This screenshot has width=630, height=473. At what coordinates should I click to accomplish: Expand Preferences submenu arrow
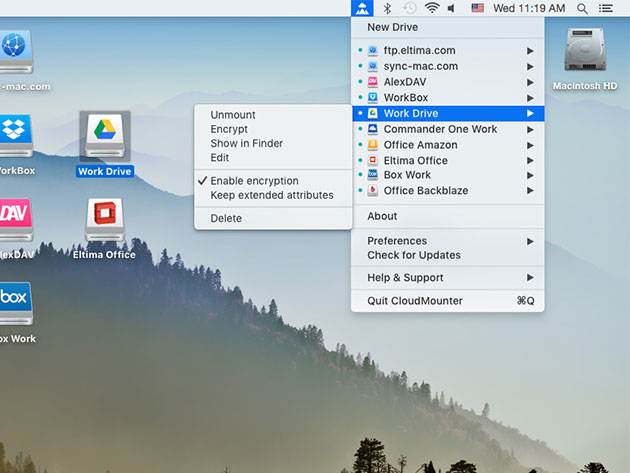tap(530, 241)
